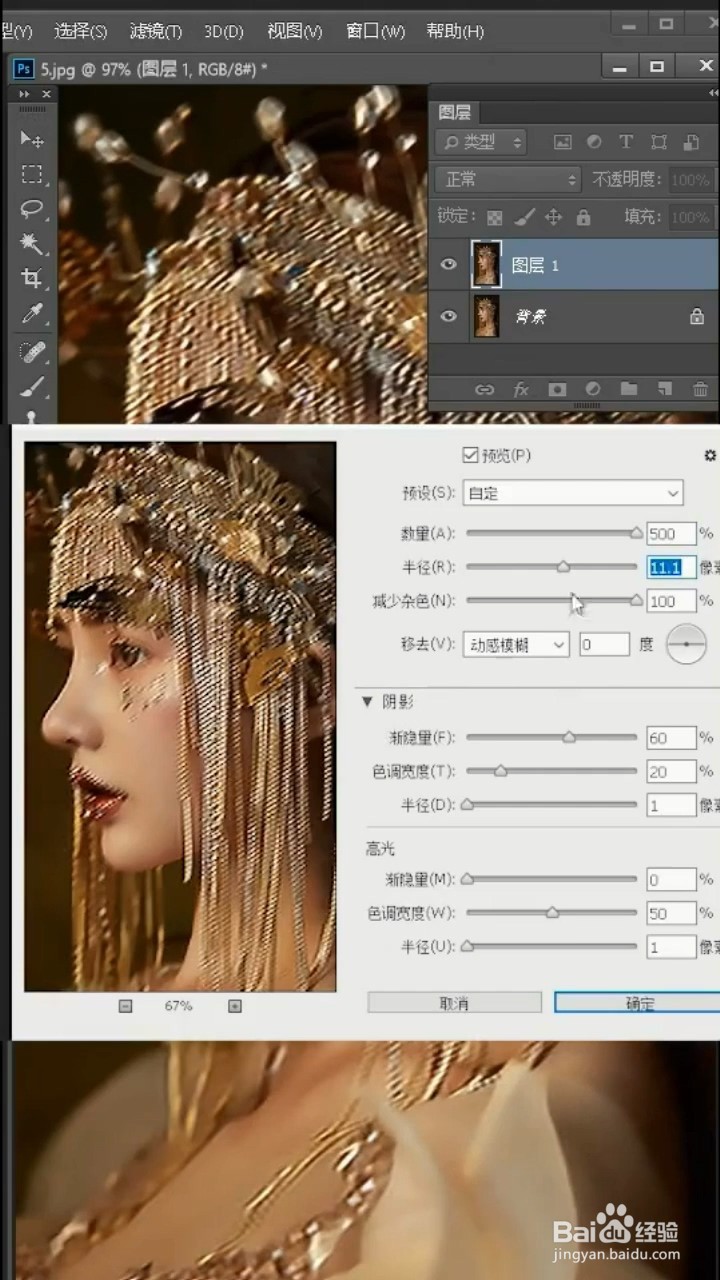Select the Eyedropper tool
The width and height of the screenshot is (720, 1280).
[32, 314]
